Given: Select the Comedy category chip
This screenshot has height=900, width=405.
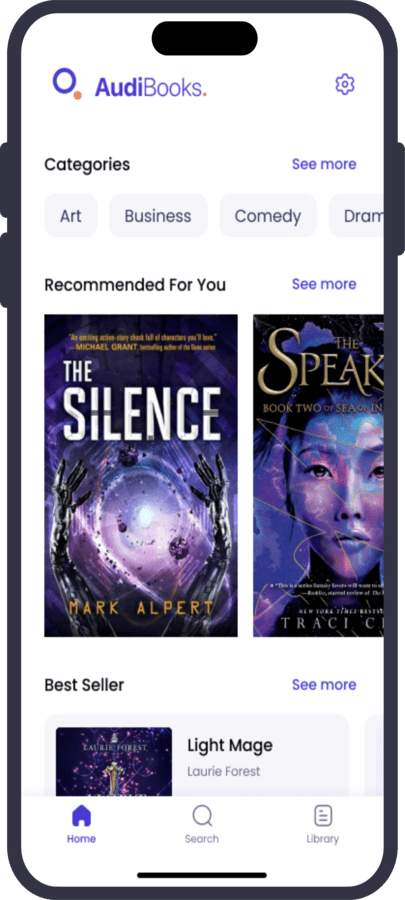Looking at the screenshot, I should click(268, 216).
